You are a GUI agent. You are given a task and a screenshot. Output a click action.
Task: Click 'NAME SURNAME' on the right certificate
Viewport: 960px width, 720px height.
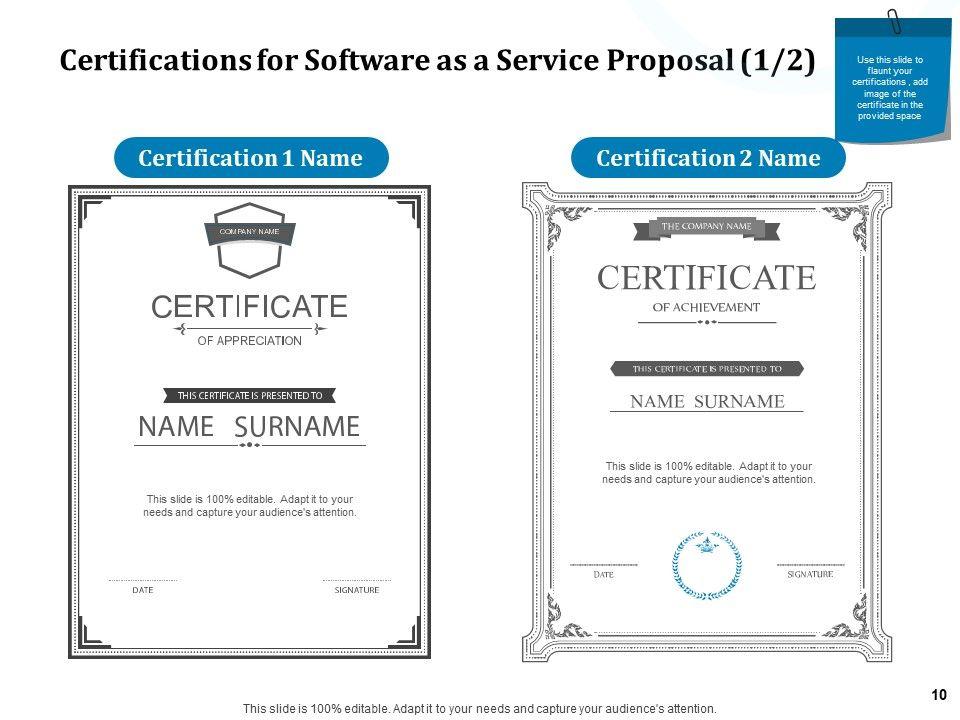tap(707, 402)
